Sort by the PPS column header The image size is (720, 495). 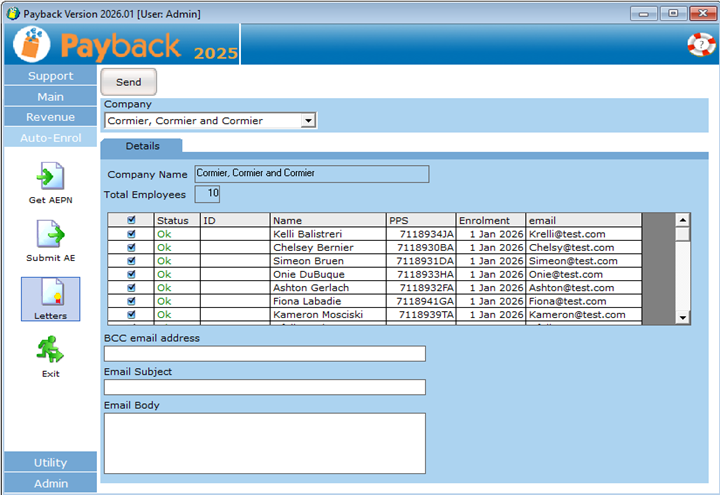[420, 220]
